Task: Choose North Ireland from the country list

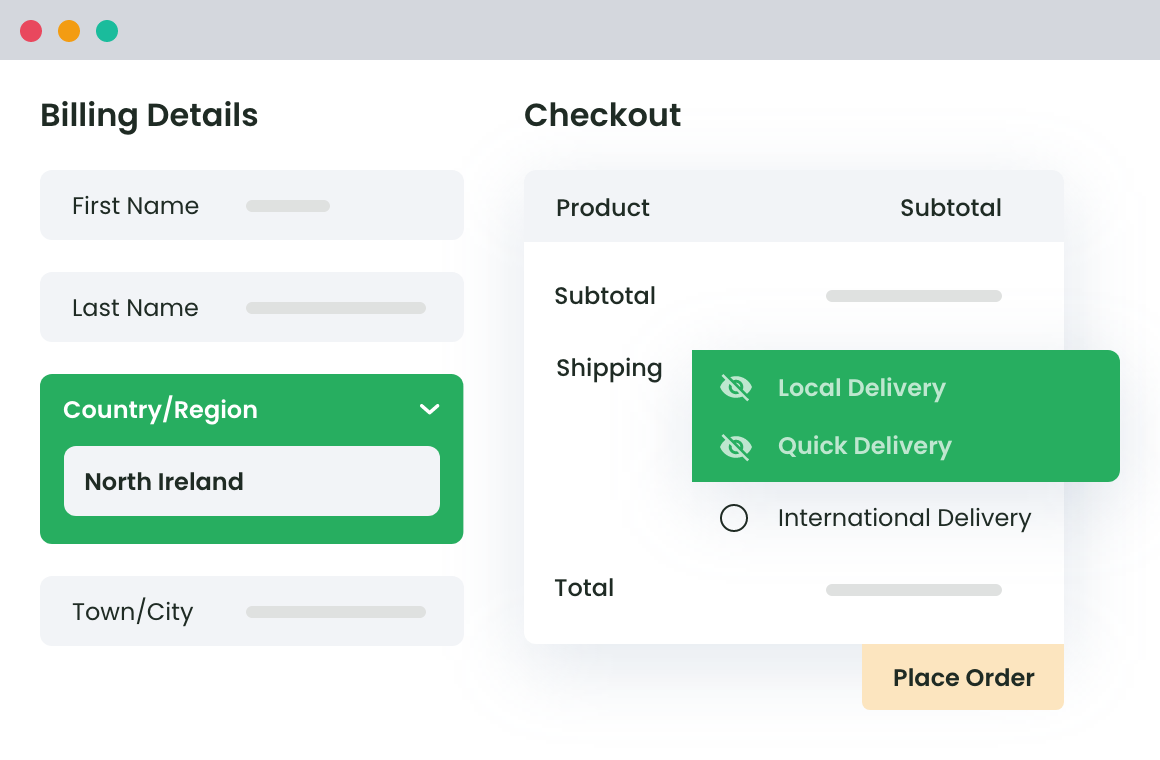Action: pyautogui.click(x=251, y=481)
